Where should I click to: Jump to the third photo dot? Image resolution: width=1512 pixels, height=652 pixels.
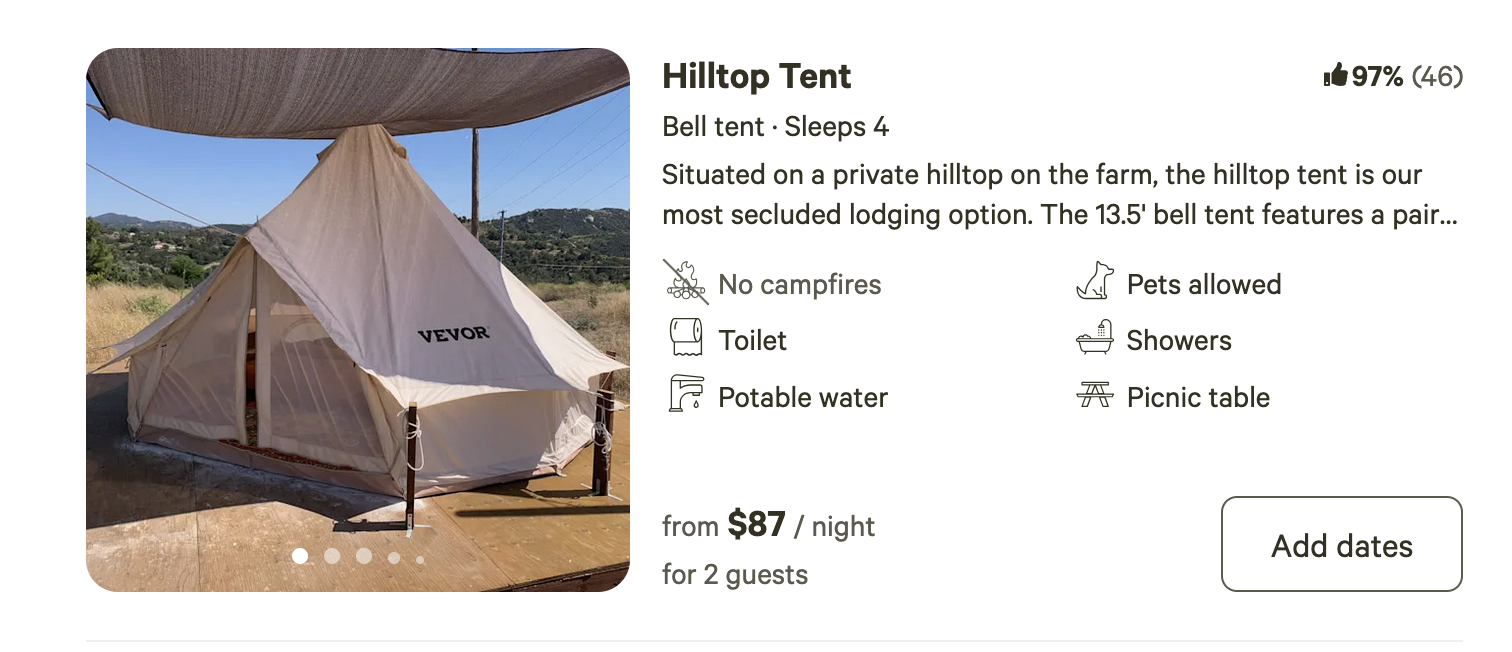tap(364, 556)
